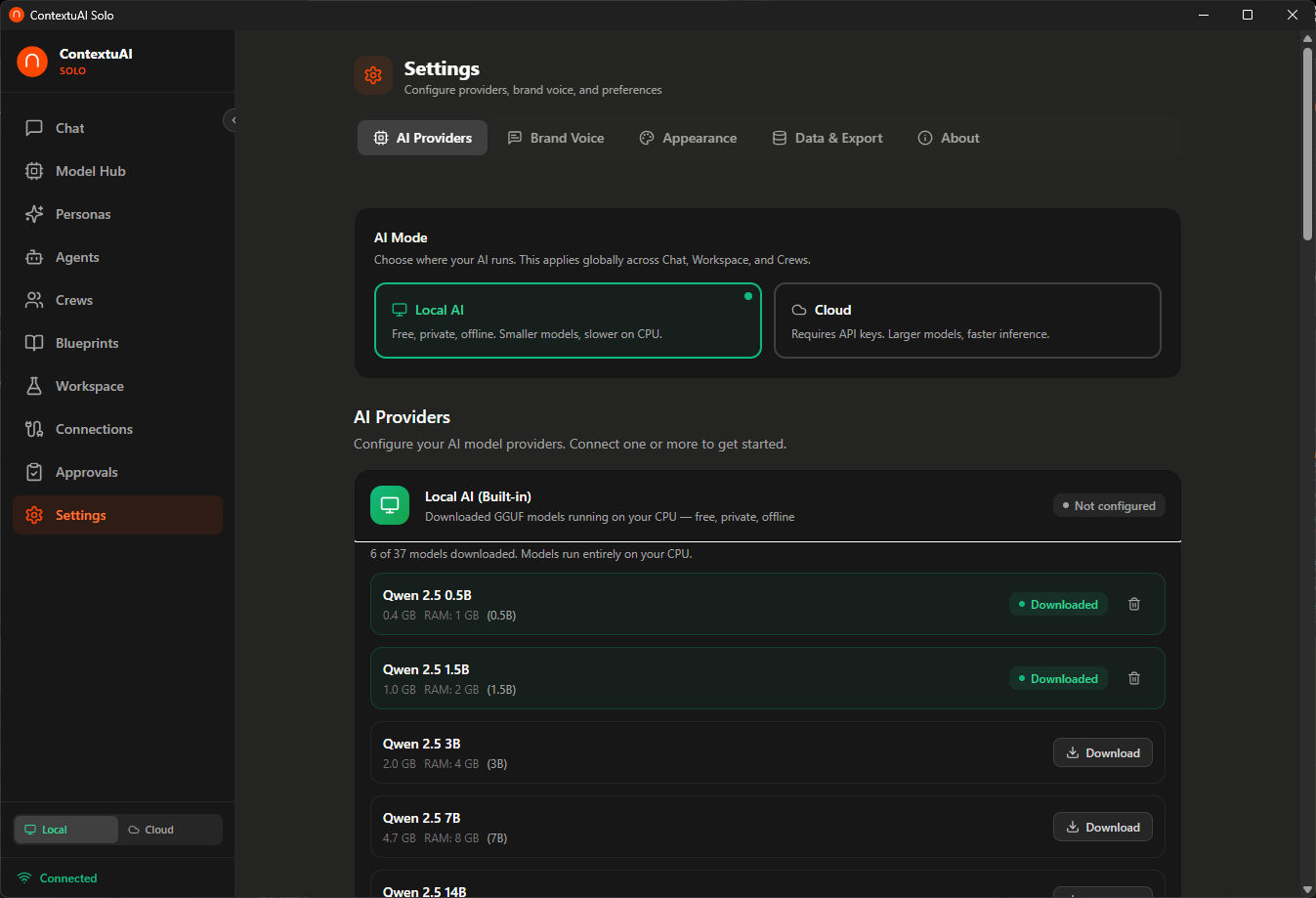Expand the Local AI (Built-in) provider card
The width and height of the screenshot is (1316, 898).
coord(767,505)
